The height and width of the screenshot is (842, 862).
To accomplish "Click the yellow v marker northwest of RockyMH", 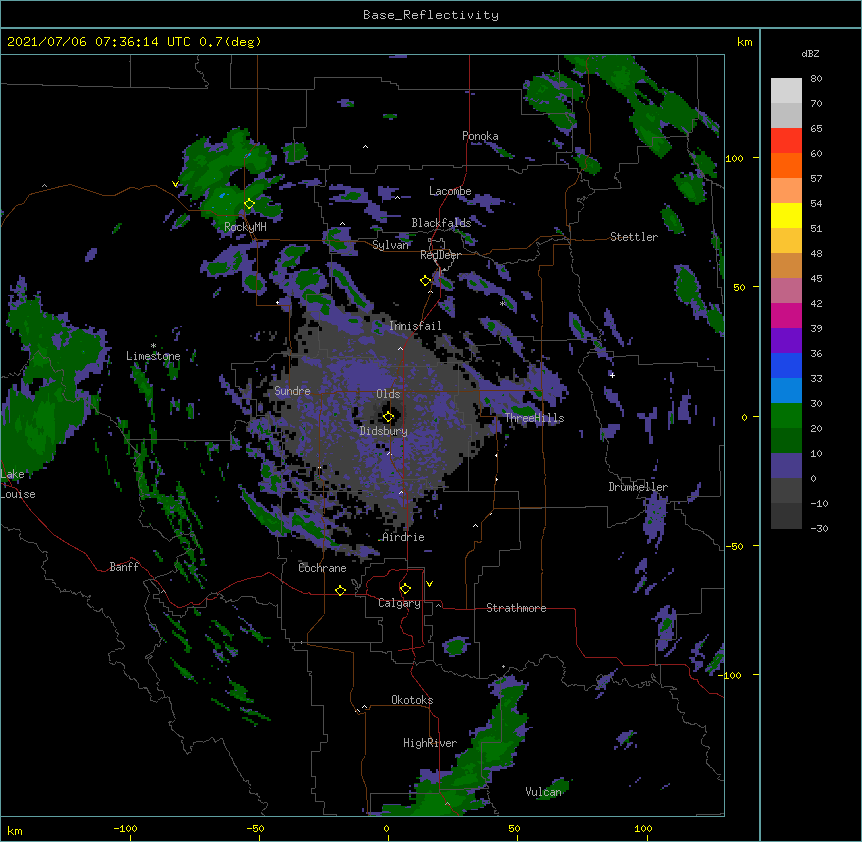I will (x=175, y=184).
